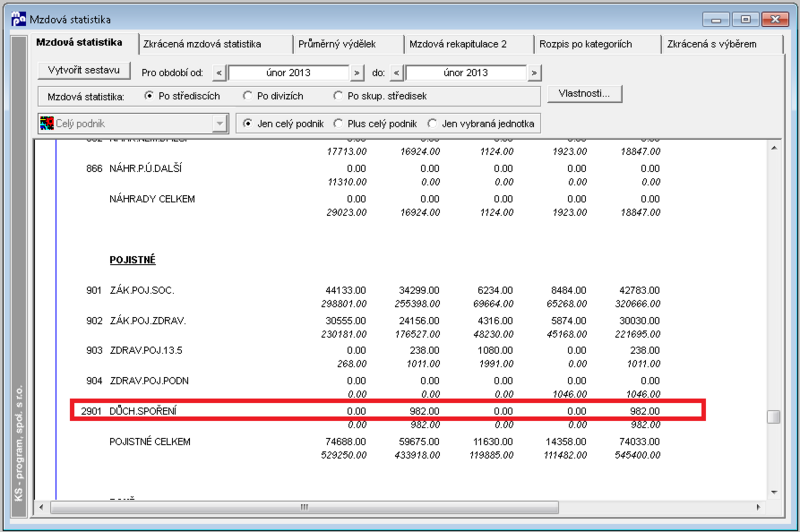
Task: Select Jen celý podnik radio option
Action: [283, 123]
